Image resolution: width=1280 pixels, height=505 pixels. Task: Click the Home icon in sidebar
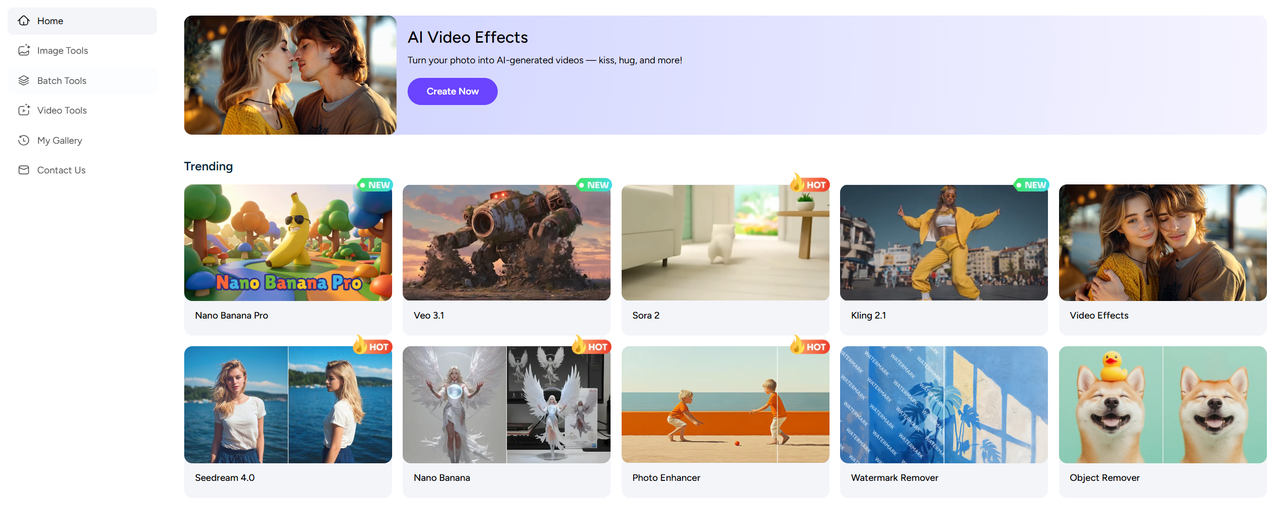(24, 21)
